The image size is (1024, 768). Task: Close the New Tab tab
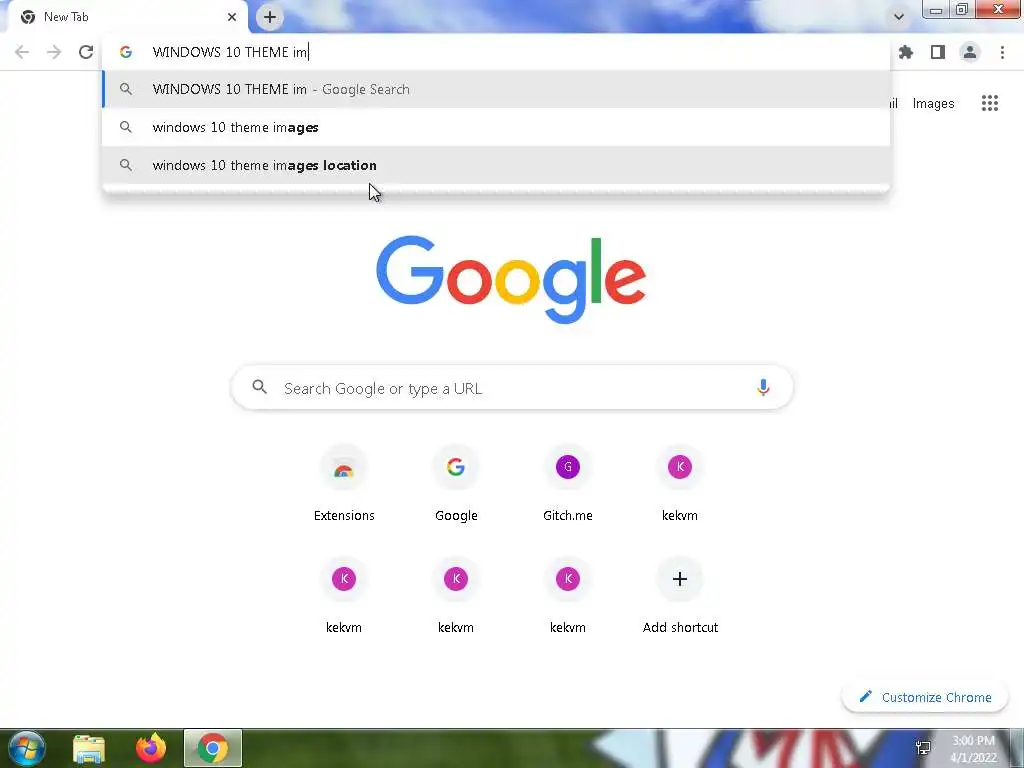[x=232, y=17]
